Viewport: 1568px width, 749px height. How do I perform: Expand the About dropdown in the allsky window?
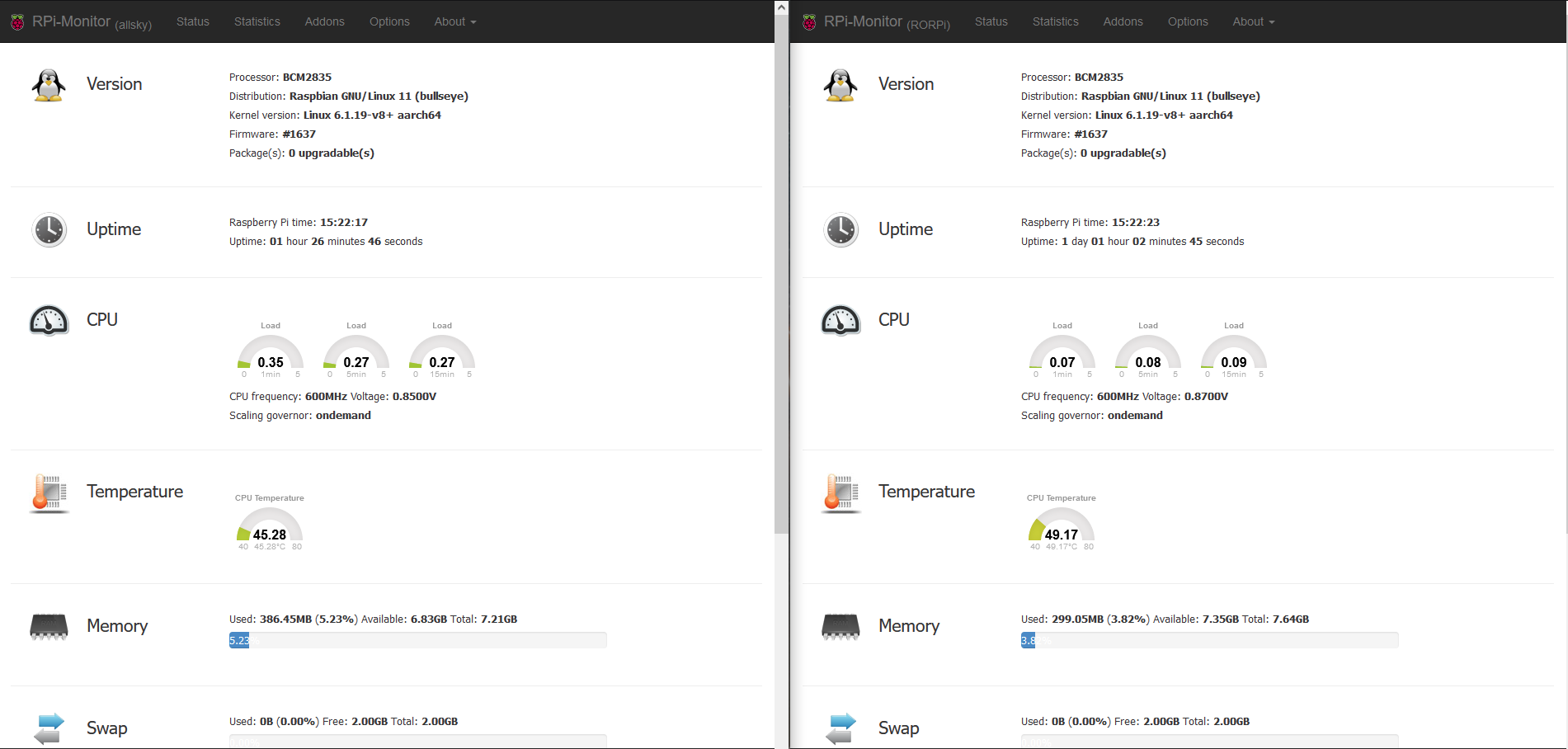(455, 21)
